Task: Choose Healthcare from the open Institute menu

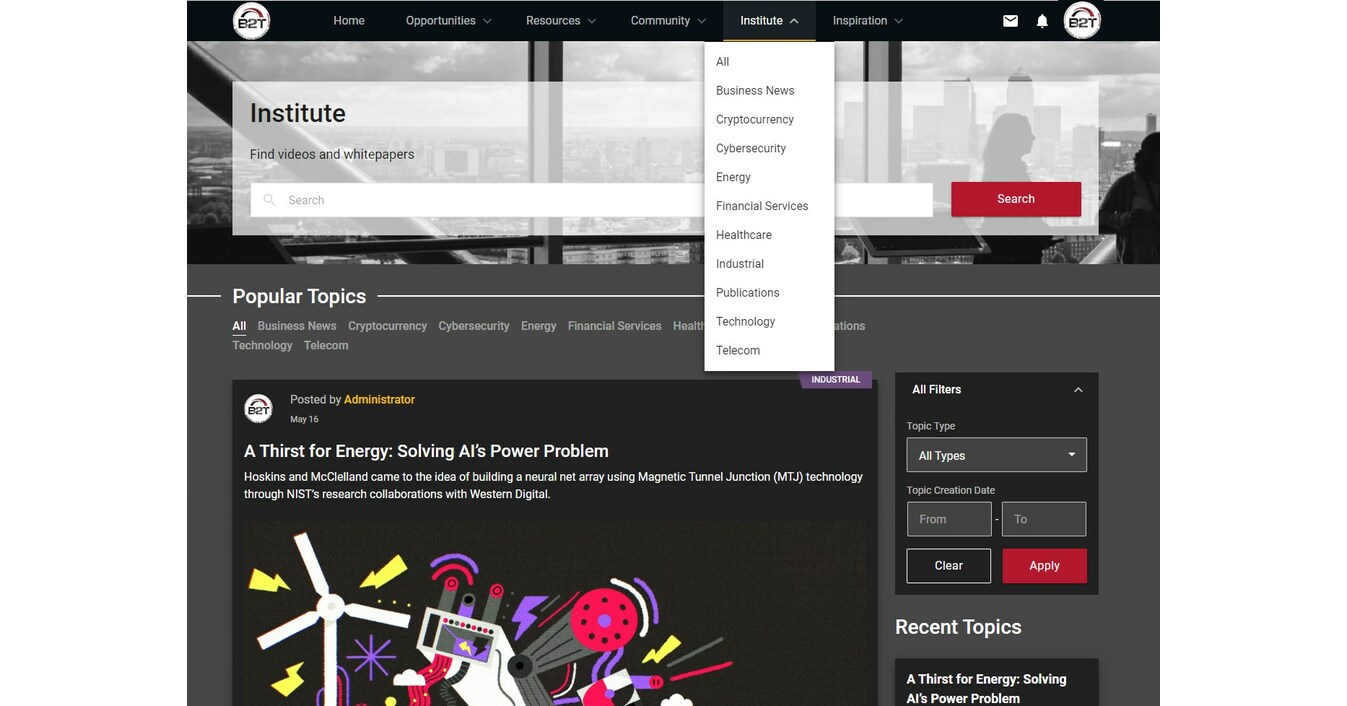Action: point(743,234)
